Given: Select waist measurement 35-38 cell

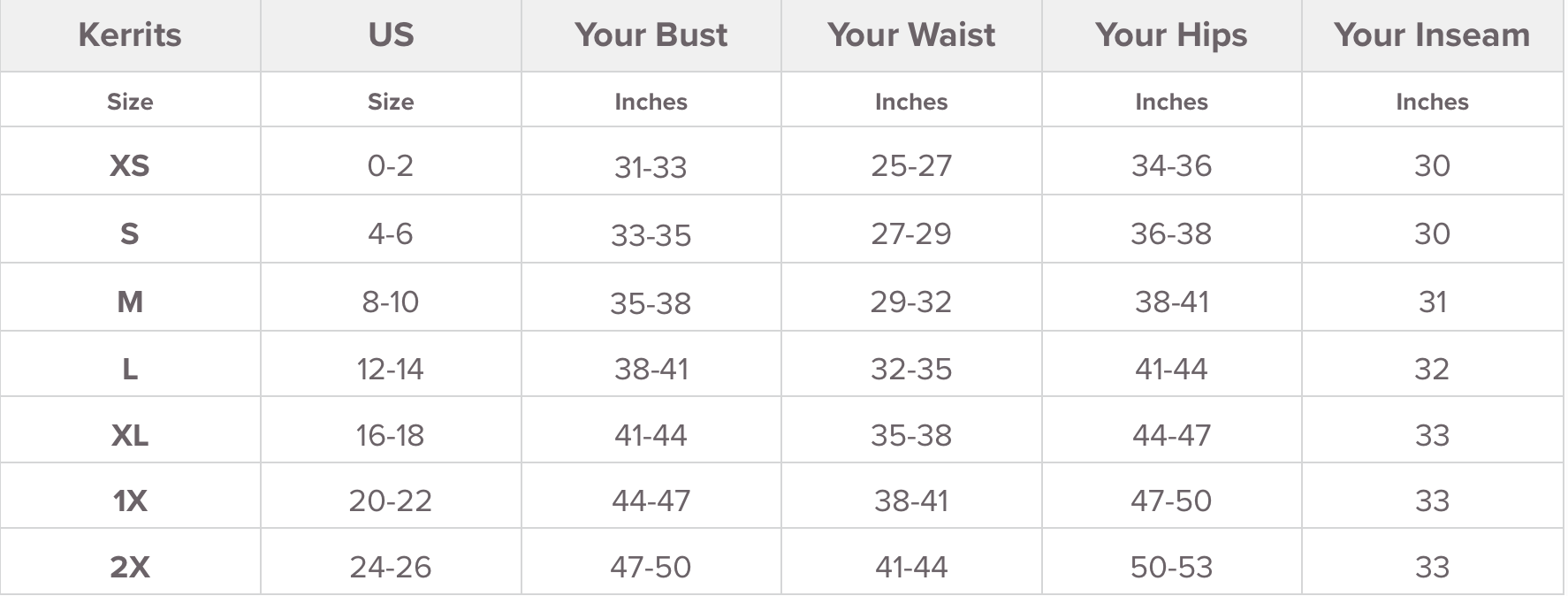Looking at the screenshot, I should click(911, 435).
